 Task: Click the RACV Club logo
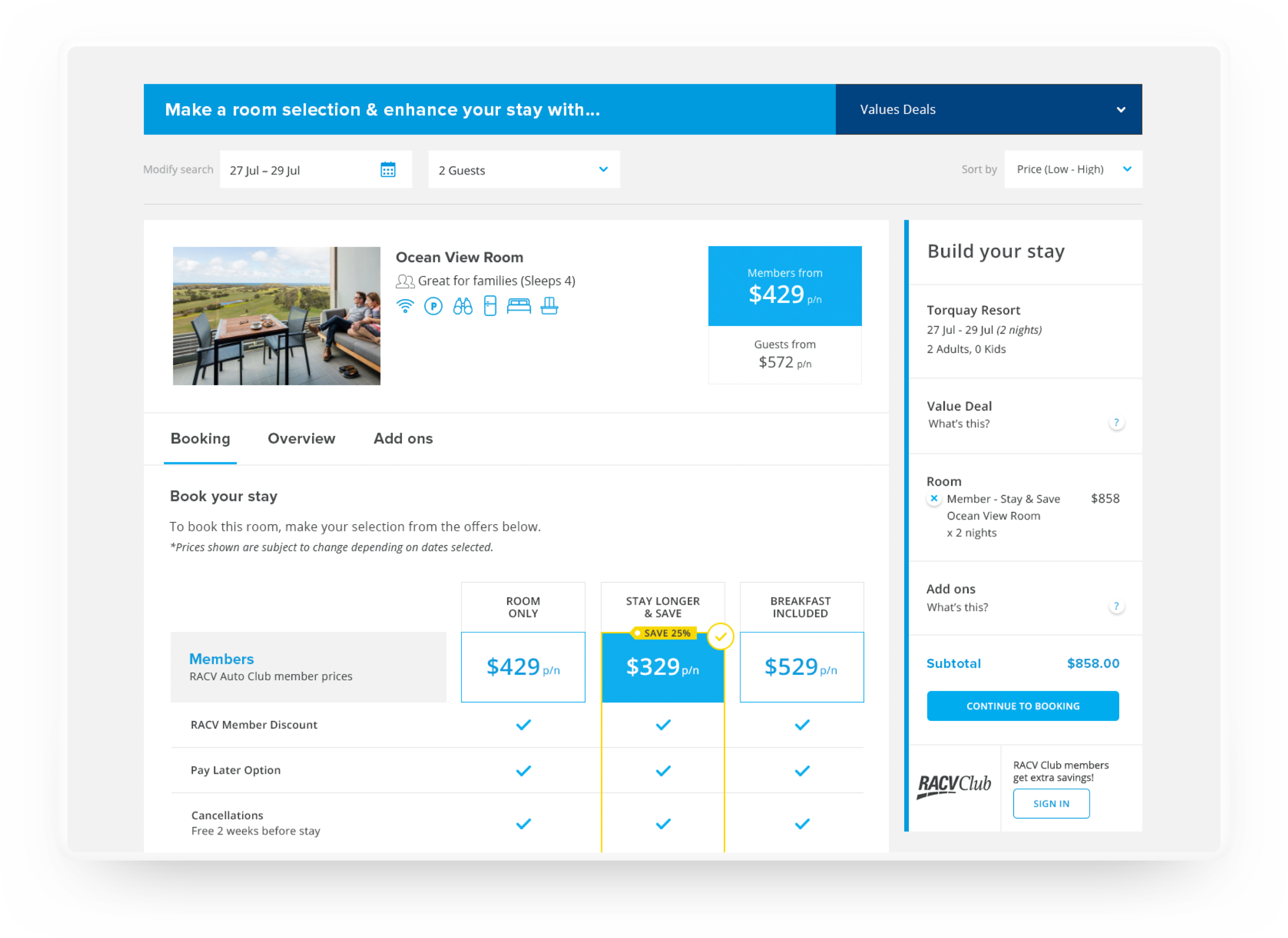coord(954,786)
